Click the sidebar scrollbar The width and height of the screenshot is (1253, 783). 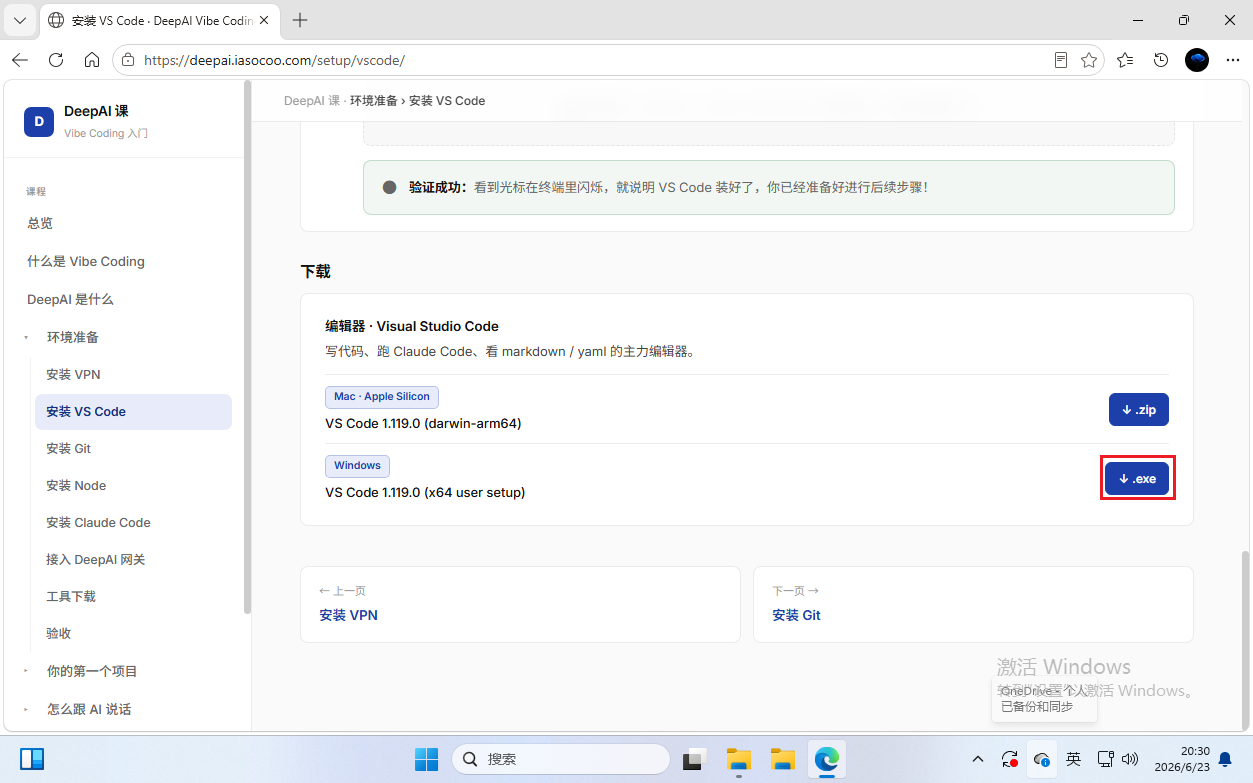tap(247, 346)
